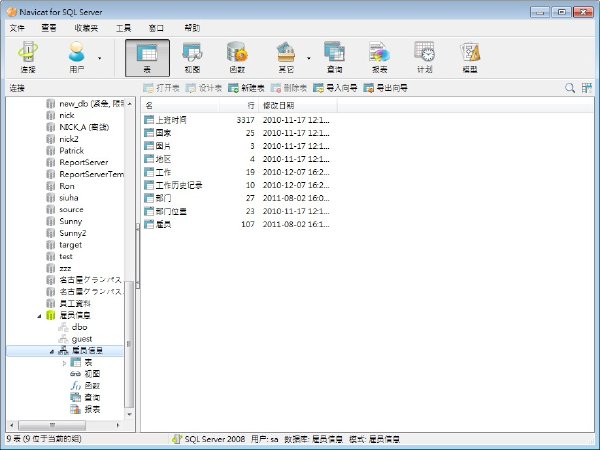The width and height of the screenshot is (600, 450).
Task: Open the 模型 (Model) toolbar icon
Action: (x=470, y=57)
